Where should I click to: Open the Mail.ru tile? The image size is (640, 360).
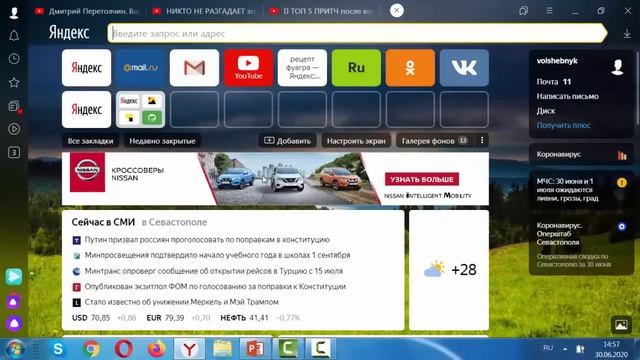coord(140,68)
